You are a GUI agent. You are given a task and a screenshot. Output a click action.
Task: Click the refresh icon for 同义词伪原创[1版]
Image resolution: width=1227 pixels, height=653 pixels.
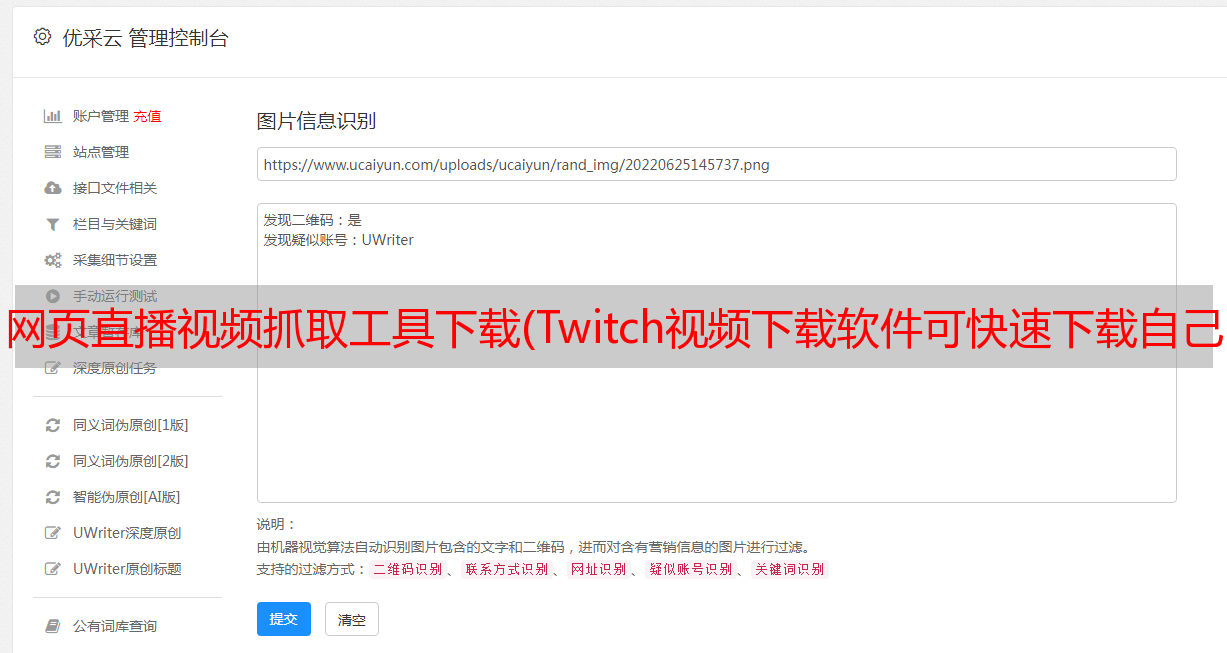click(x=53, y=425)
